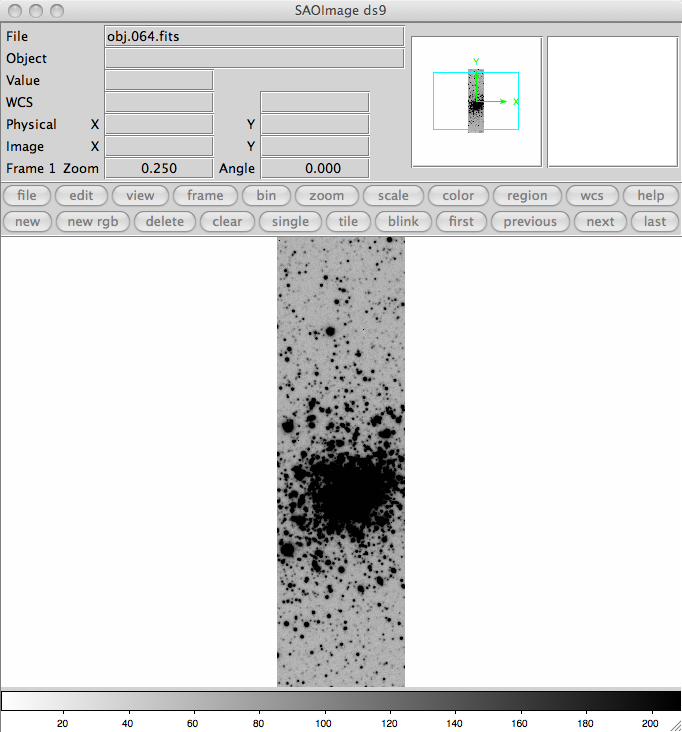
Task: Click the empty Object field
Action: [x=254, y=58]
